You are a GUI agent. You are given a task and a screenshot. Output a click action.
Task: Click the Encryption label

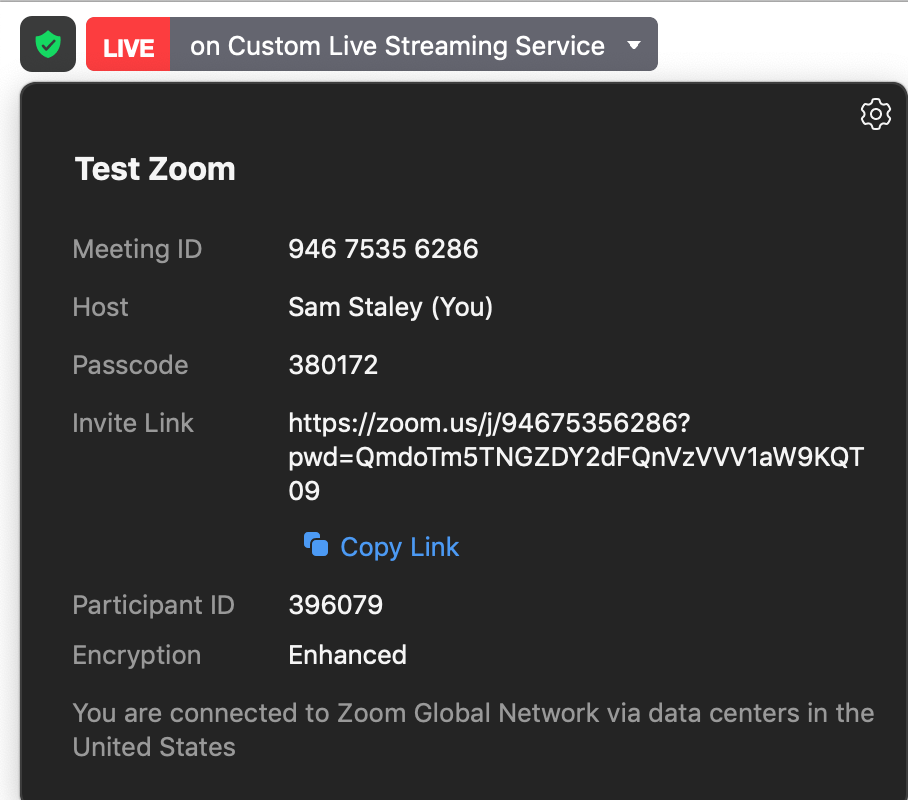pos(137,656)
